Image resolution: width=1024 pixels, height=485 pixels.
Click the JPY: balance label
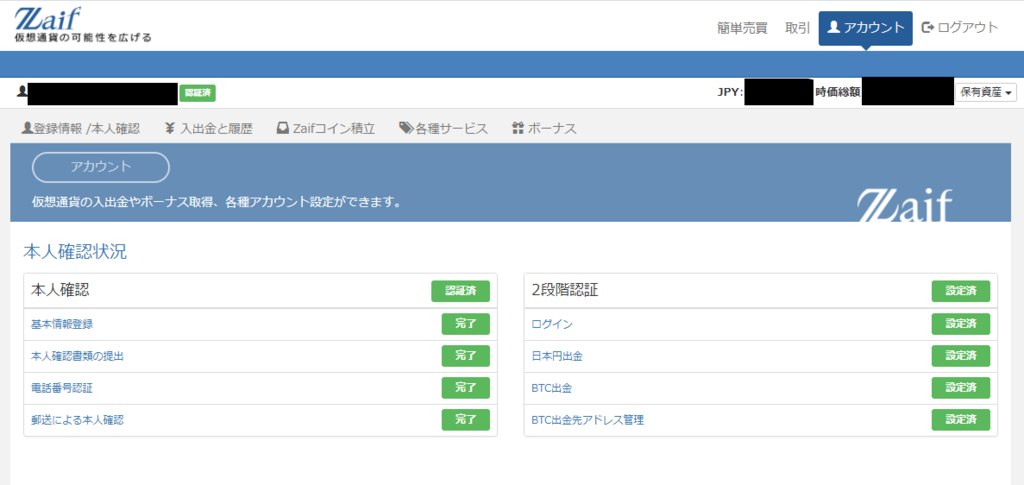coord(730,93)
